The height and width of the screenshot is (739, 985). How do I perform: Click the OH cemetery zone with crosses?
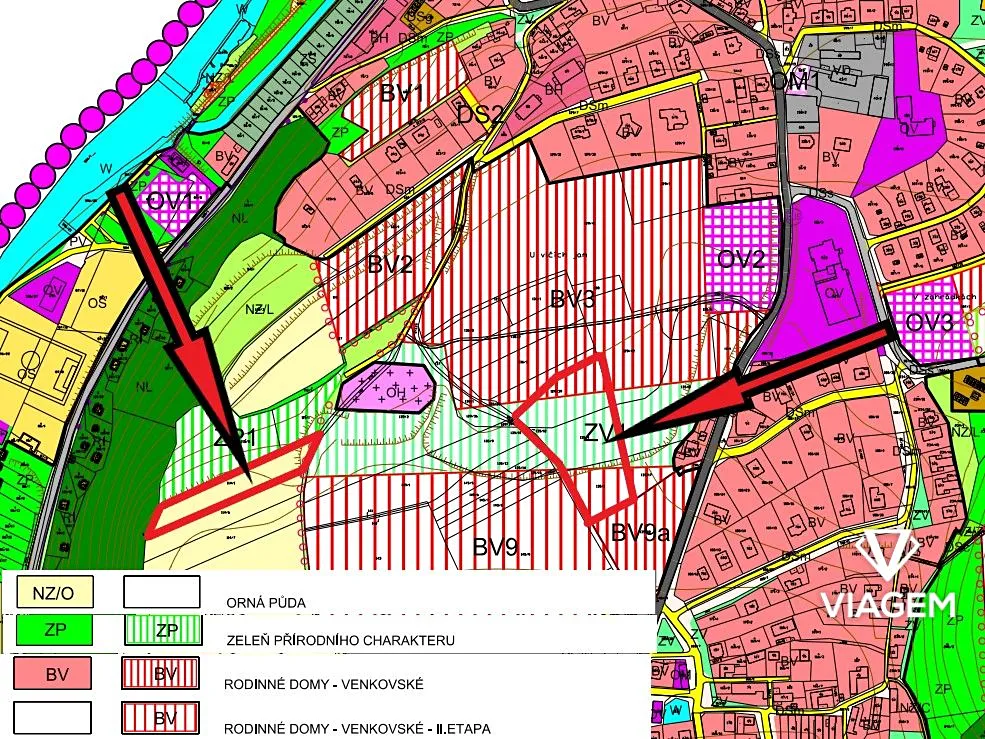click(390, 387)
